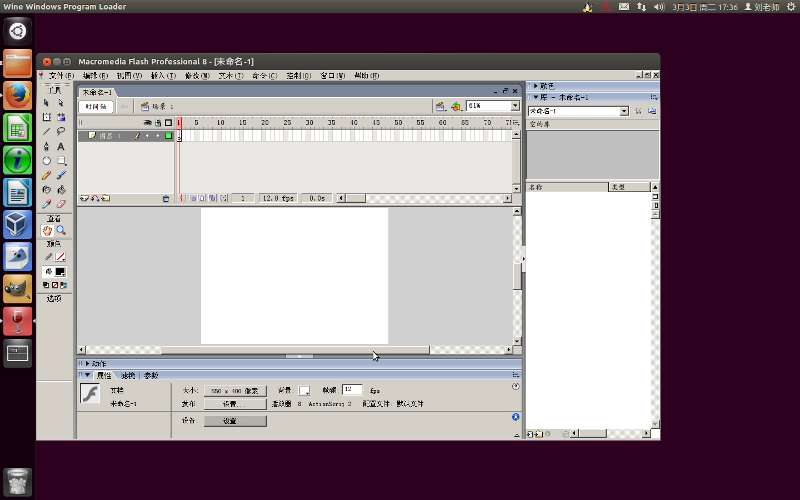Select the Lasso tool
This screenshot has width=800, height=500.
pos(61,132)
